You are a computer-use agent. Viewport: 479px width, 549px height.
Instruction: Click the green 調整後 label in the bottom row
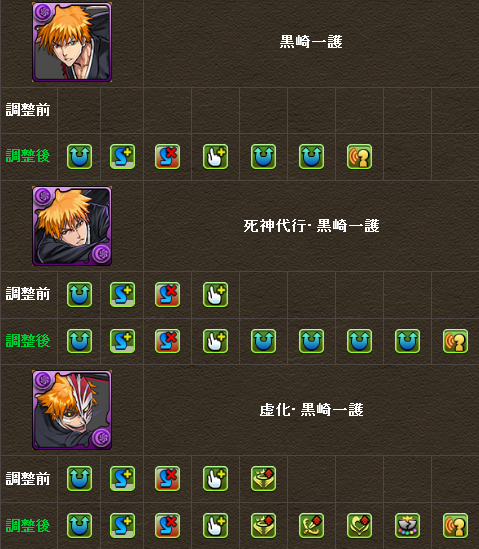coord(28,526)
